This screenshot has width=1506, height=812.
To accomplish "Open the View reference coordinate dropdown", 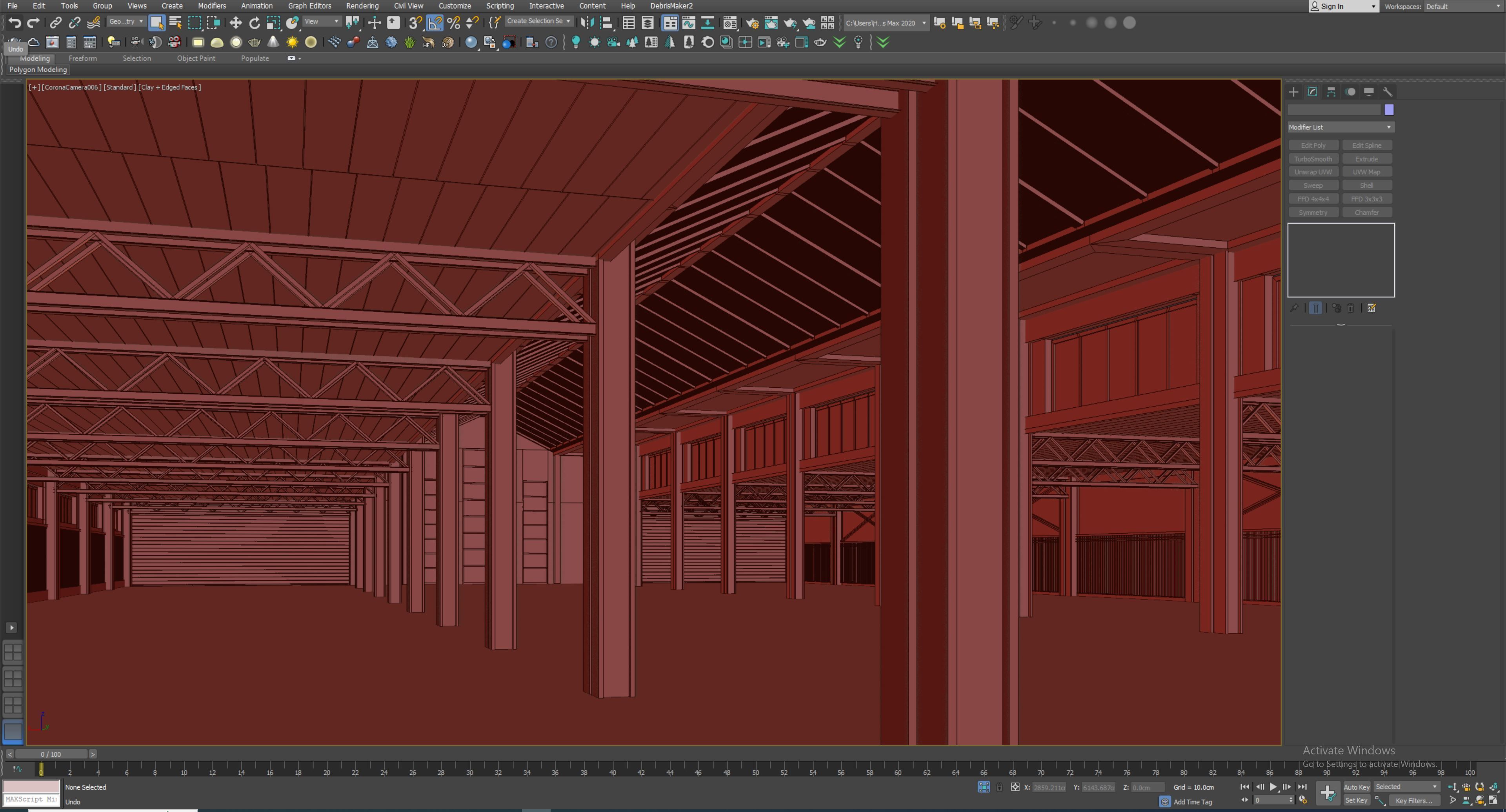I will [322, 22].
